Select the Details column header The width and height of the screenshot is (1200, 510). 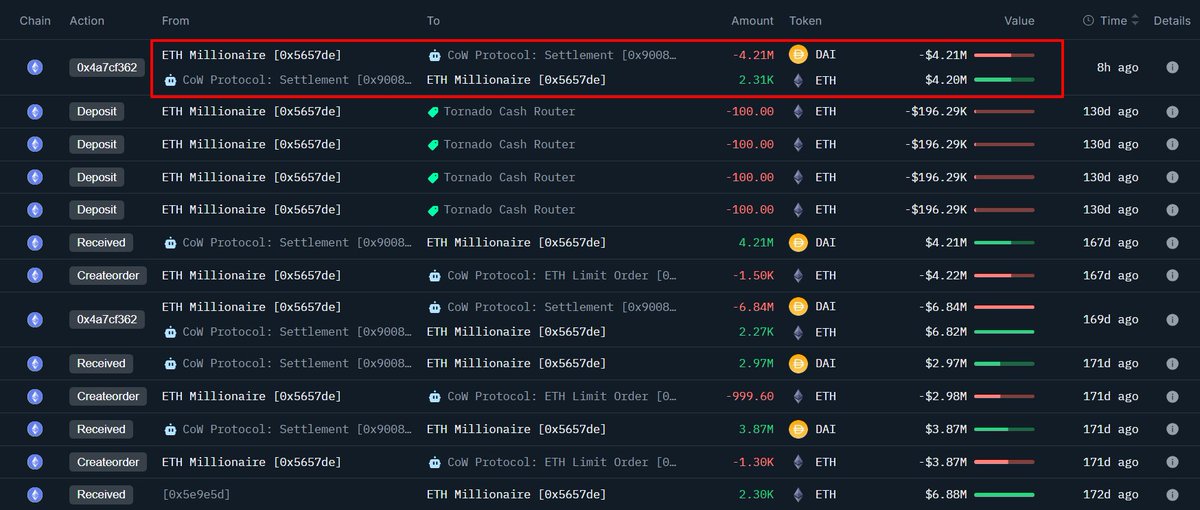click(1172, 21)
